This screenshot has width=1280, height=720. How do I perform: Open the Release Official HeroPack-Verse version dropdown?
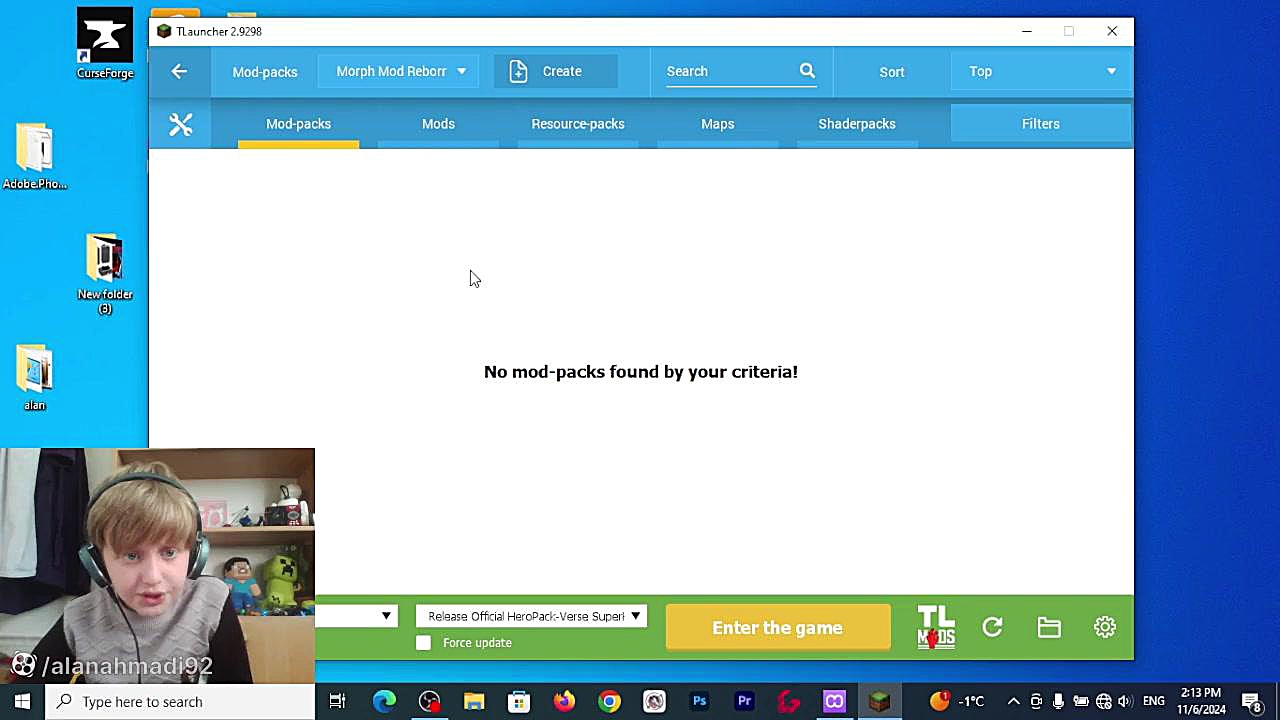(531, 616)
